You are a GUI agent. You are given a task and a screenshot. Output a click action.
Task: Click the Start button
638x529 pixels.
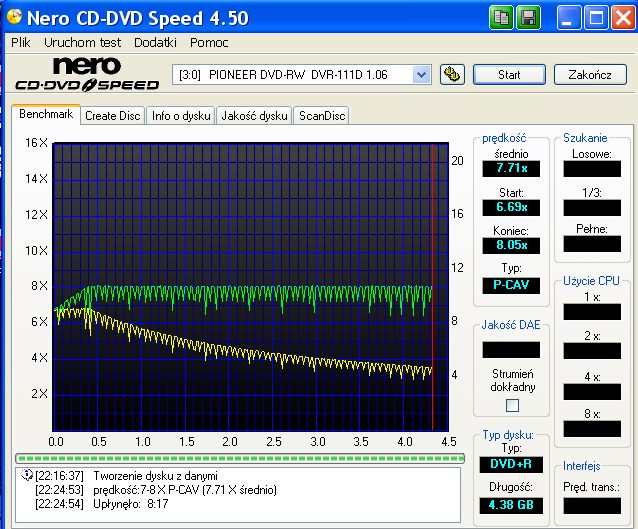tap(509, 75)
